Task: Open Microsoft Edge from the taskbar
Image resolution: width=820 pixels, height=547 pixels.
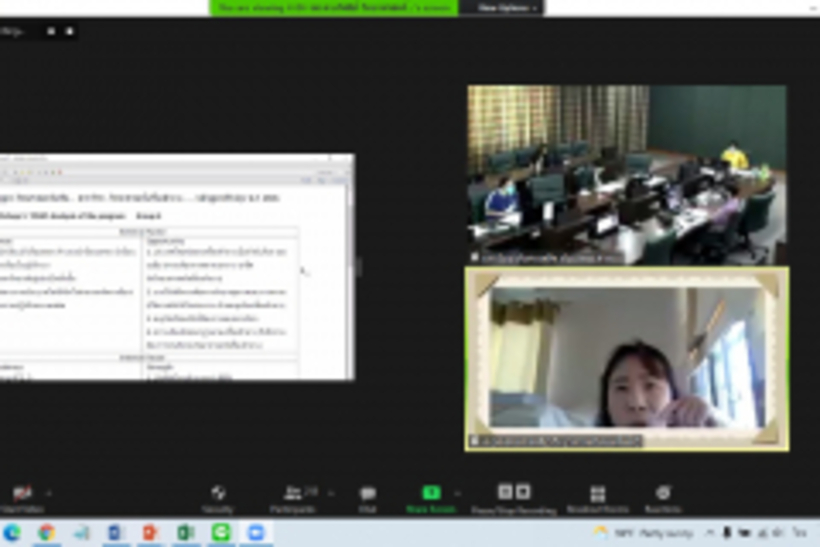Action: click(x=12, y=532)
